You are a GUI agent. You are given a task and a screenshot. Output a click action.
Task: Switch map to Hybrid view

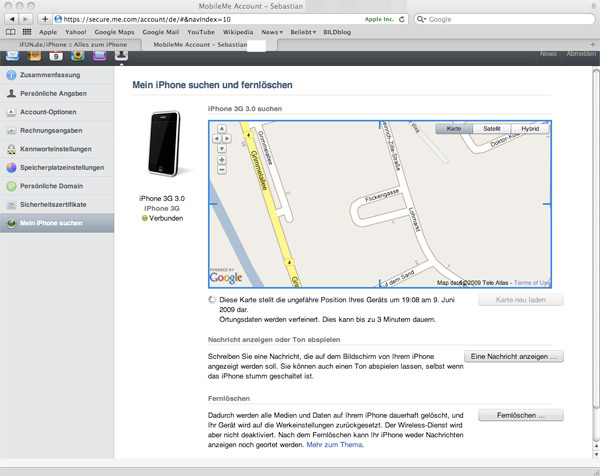click(x=530, y=129)
